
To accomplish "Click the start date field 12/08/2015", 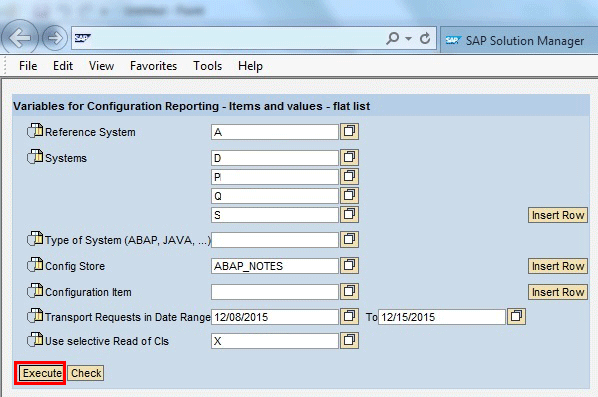I will click(275, 317).
